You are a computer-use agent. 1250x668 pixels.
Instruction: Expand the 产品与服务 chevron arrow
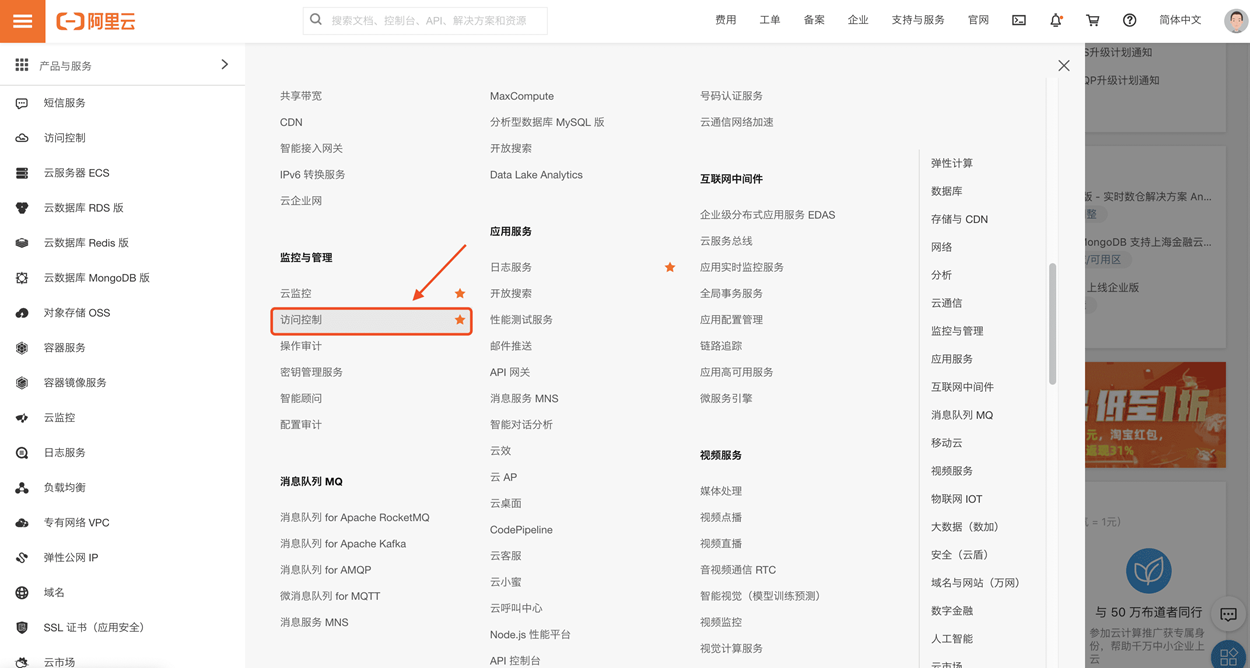coord(224,65)
